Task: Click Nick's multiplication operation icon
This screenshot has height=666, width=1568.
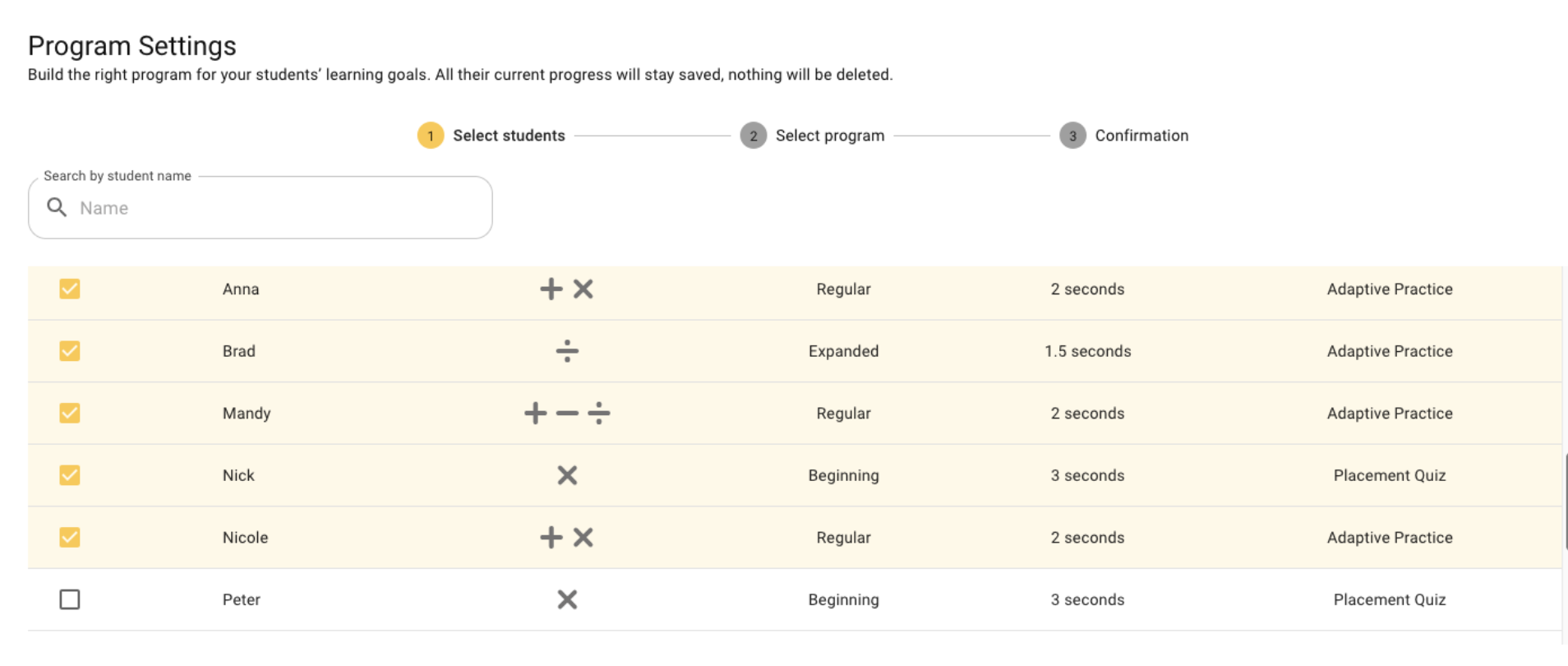Action: (x=567, y=475)
